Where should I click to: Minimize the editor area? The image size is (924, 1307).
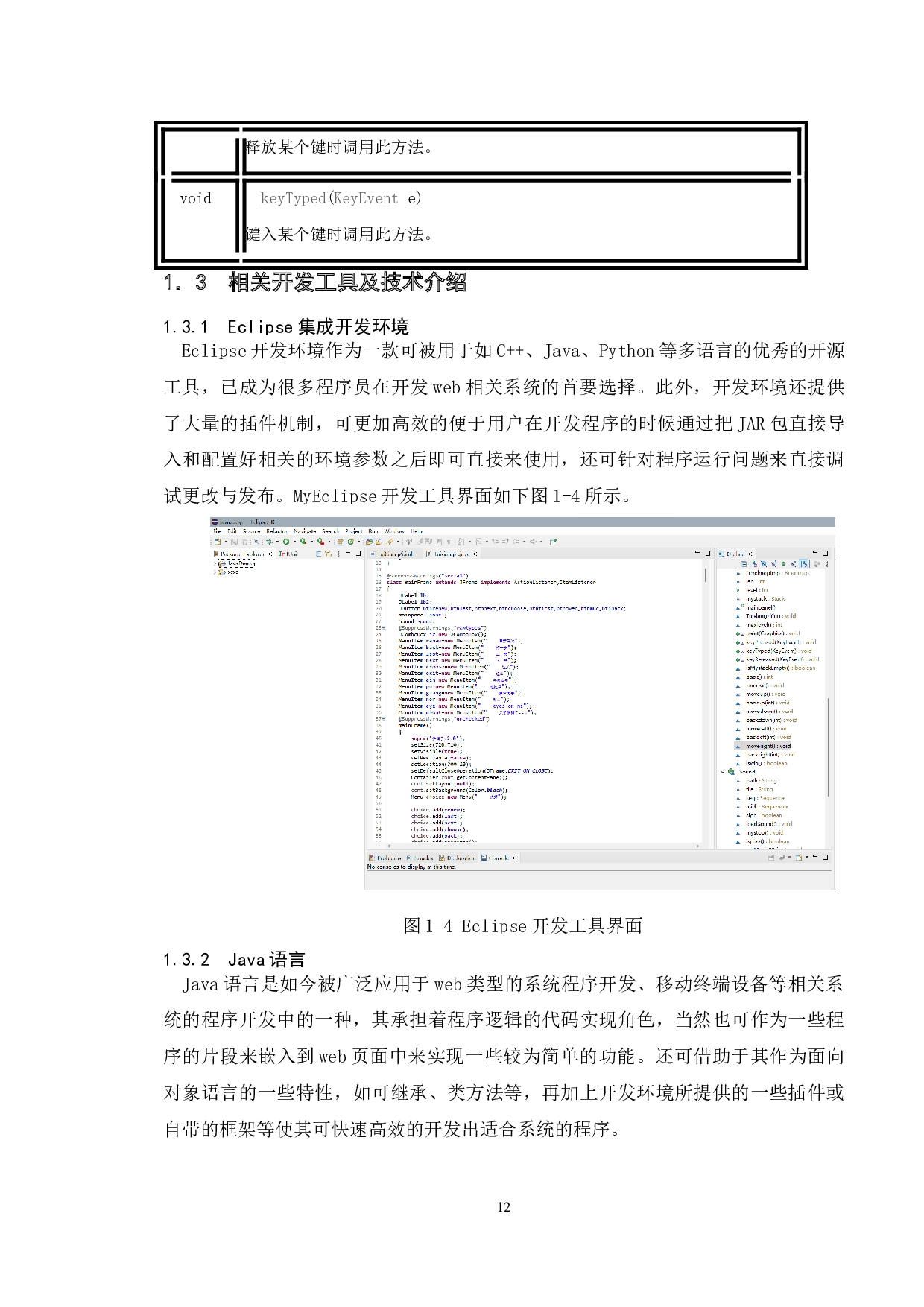click(697, 554)
